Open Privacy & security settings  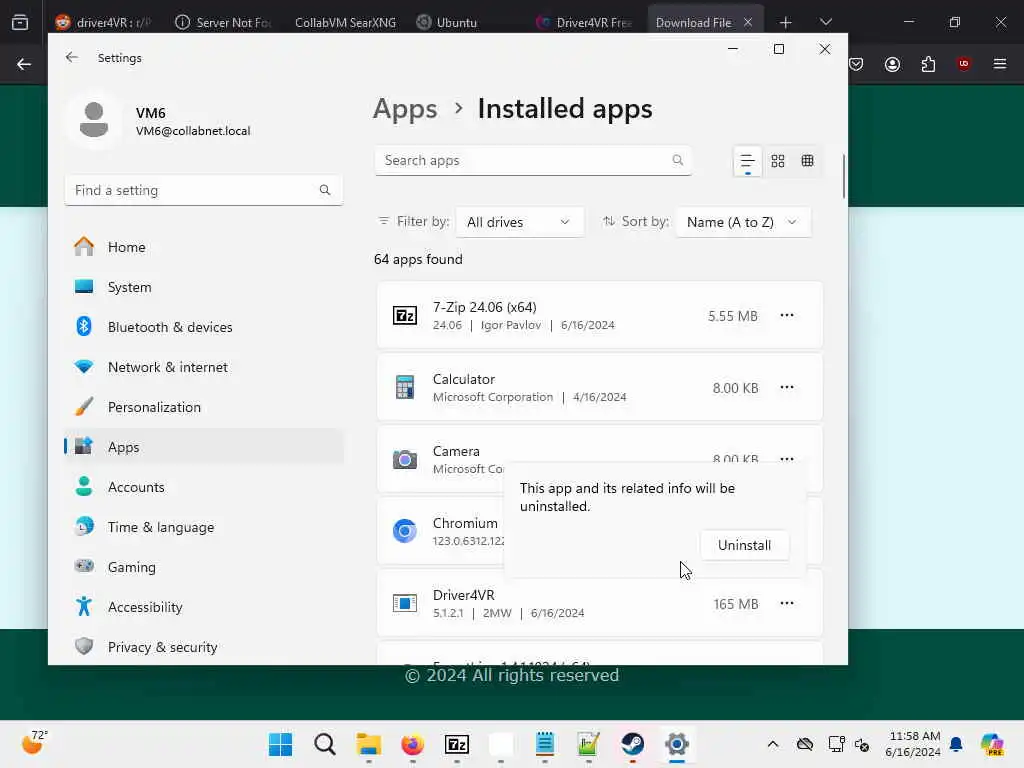204,647
